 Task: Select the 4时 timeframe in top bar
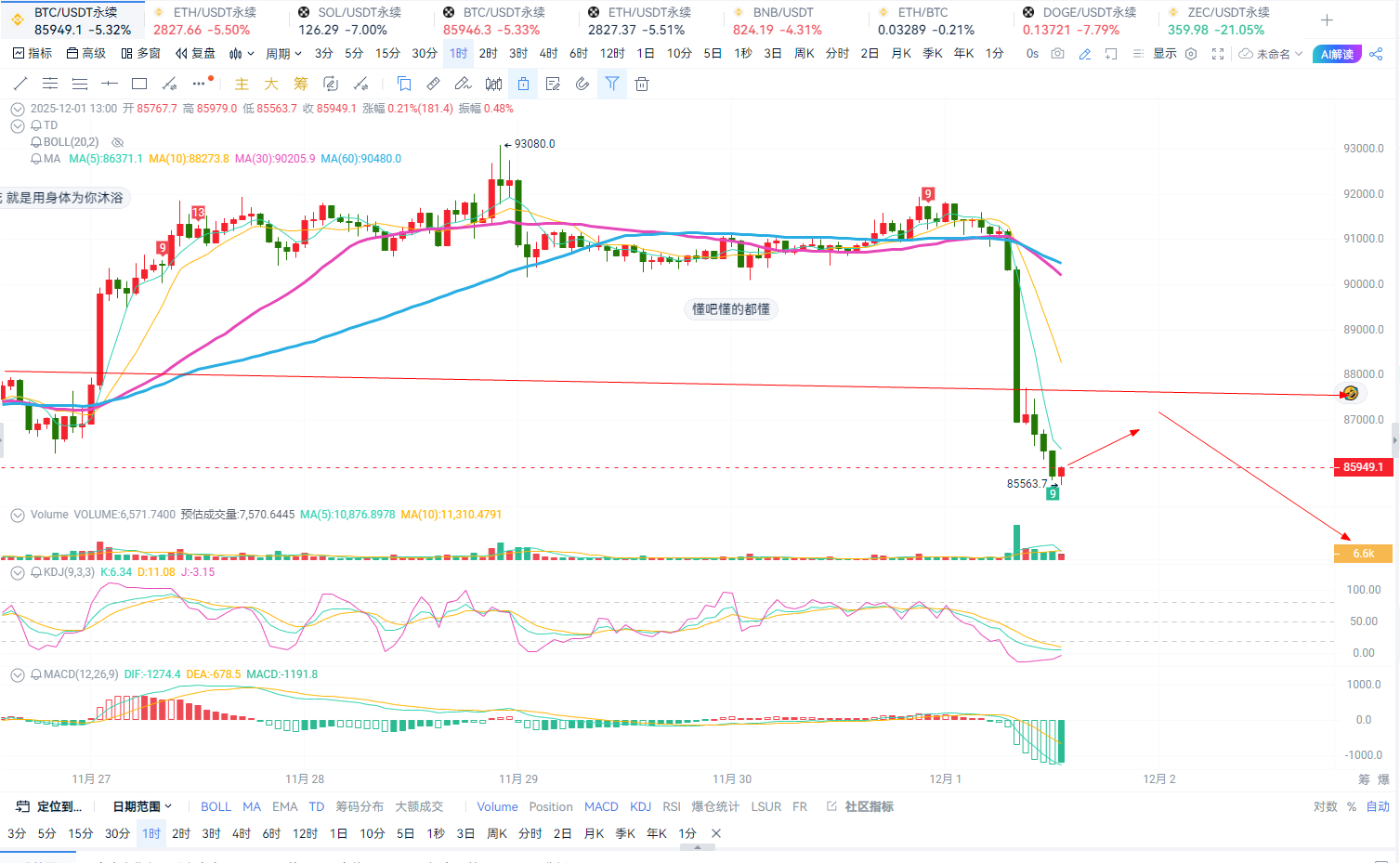pyautogui.click(x=548, y=54)
